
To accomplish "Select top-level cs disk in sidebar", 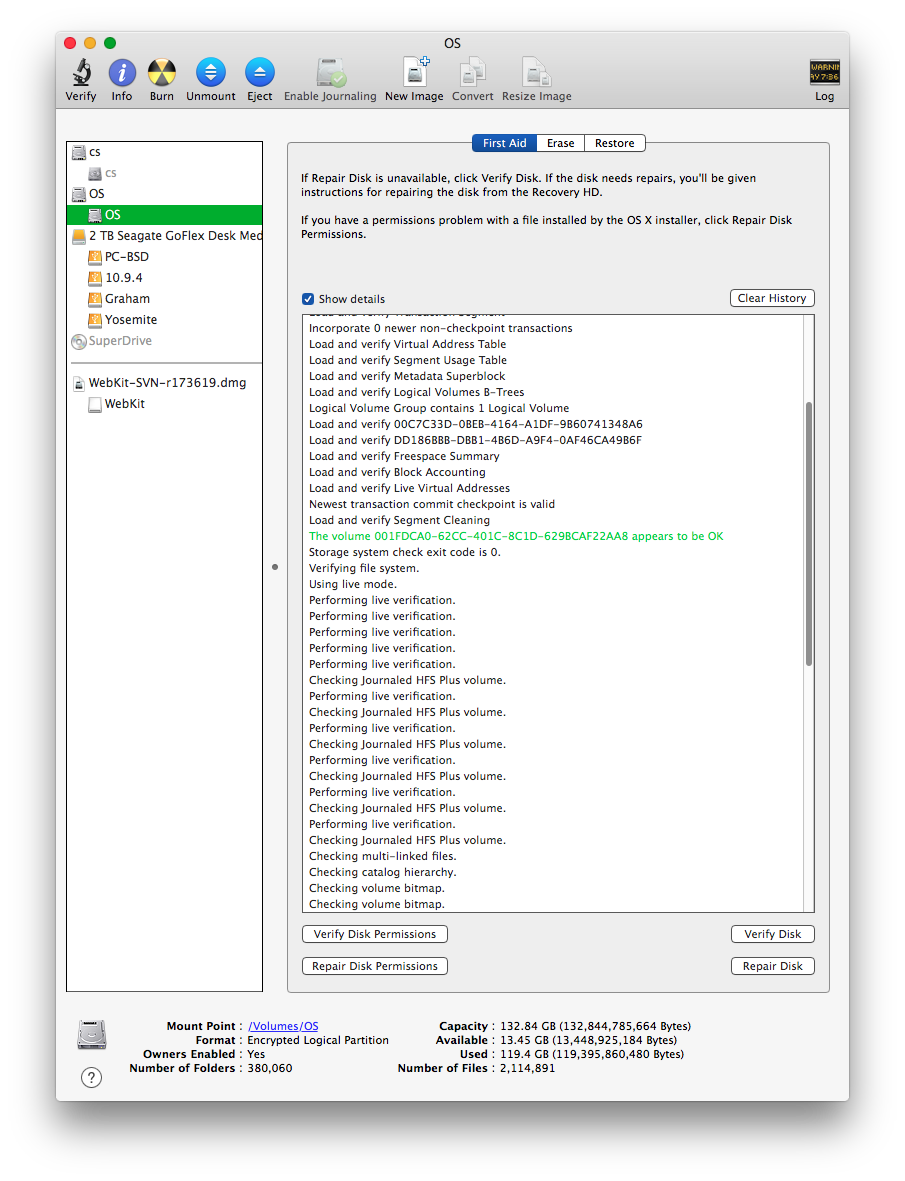I will click(164, 152).
